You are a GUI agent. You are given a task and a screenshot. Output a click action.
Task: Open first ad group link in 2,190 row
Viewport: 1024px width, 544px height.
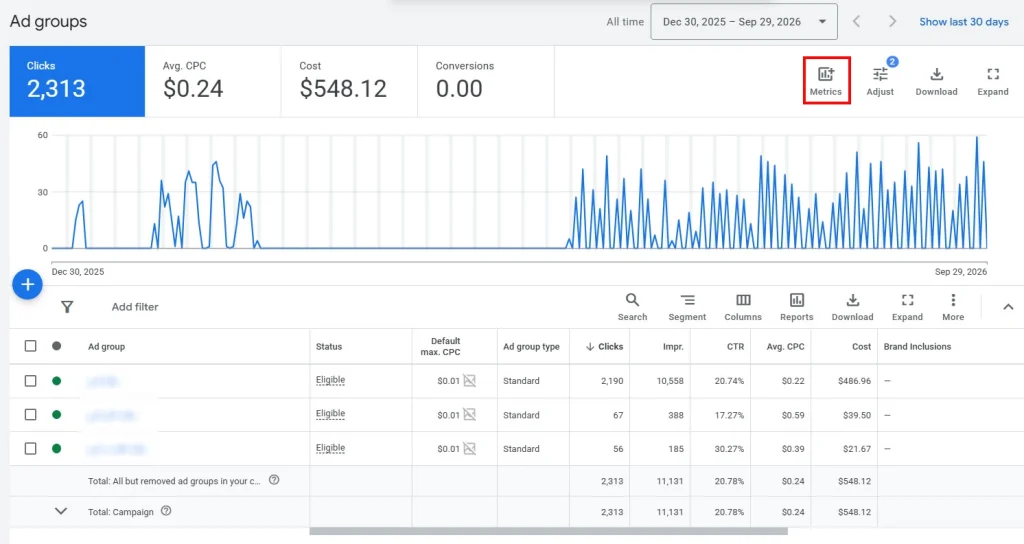click(x=103, y=381)
